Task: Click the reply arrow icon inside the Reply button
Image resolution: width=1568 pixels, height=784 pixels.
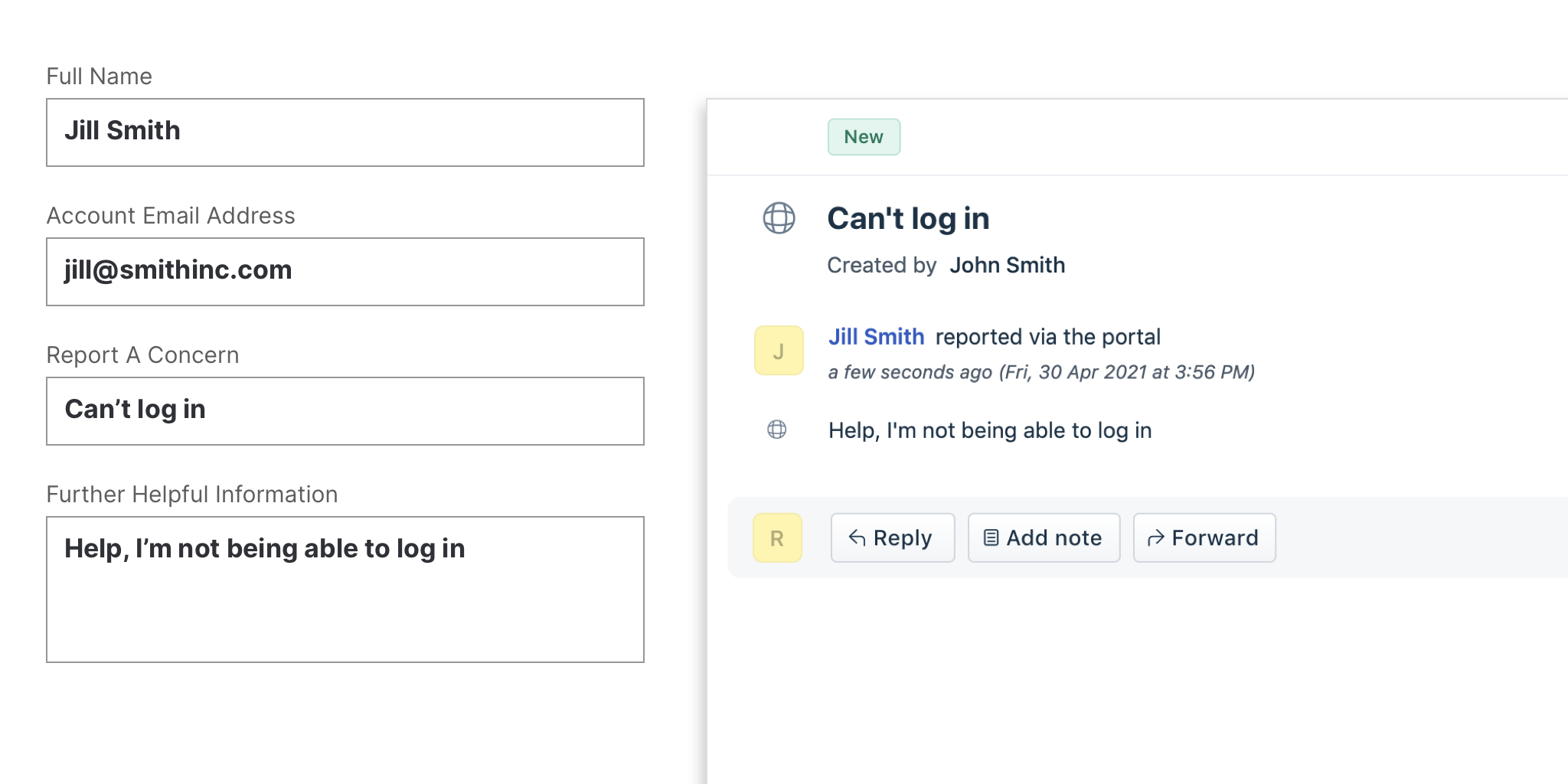Action: [x=857, y=537]
